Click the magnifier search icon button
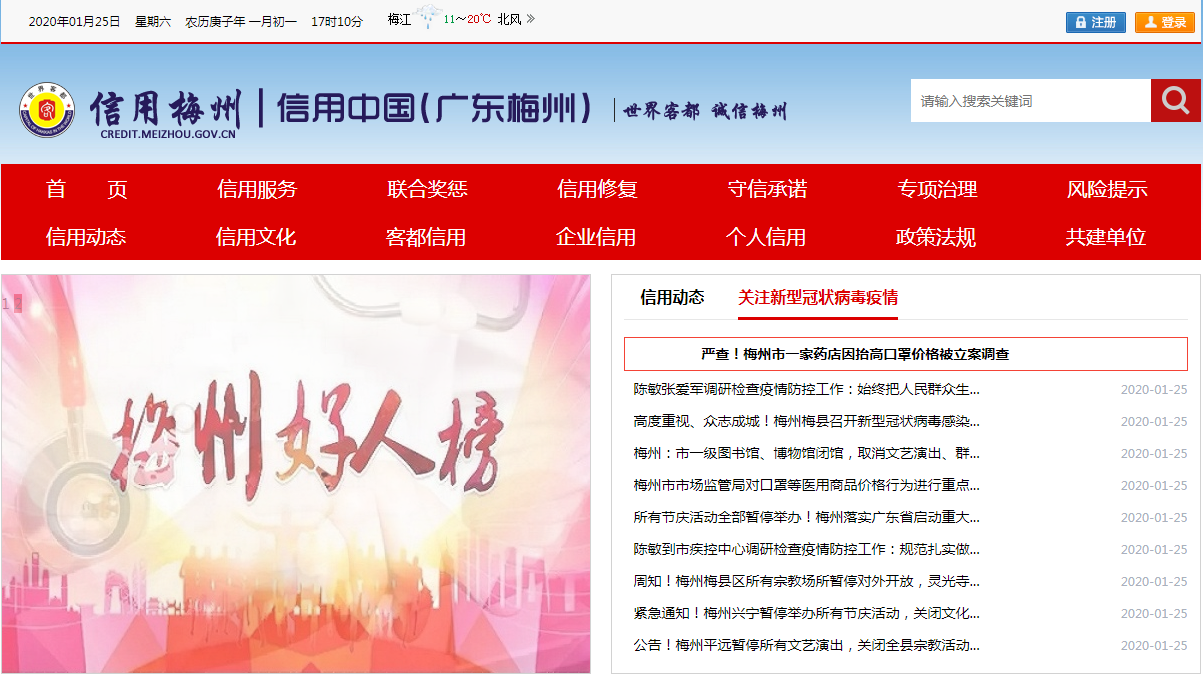Screen dimensions: 1203x676 click(x=1175, y=101)
